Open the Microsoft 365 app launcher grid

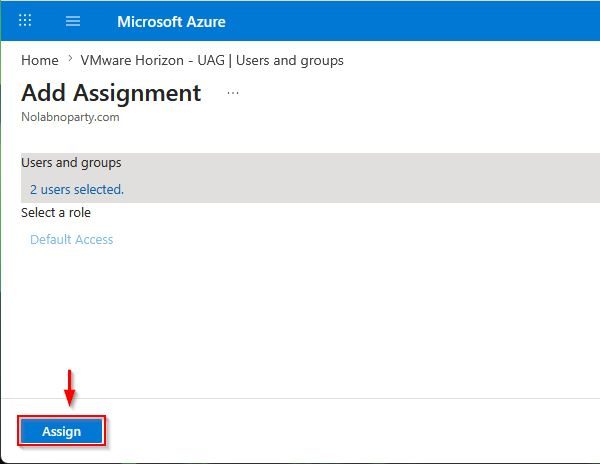(25, 20)
